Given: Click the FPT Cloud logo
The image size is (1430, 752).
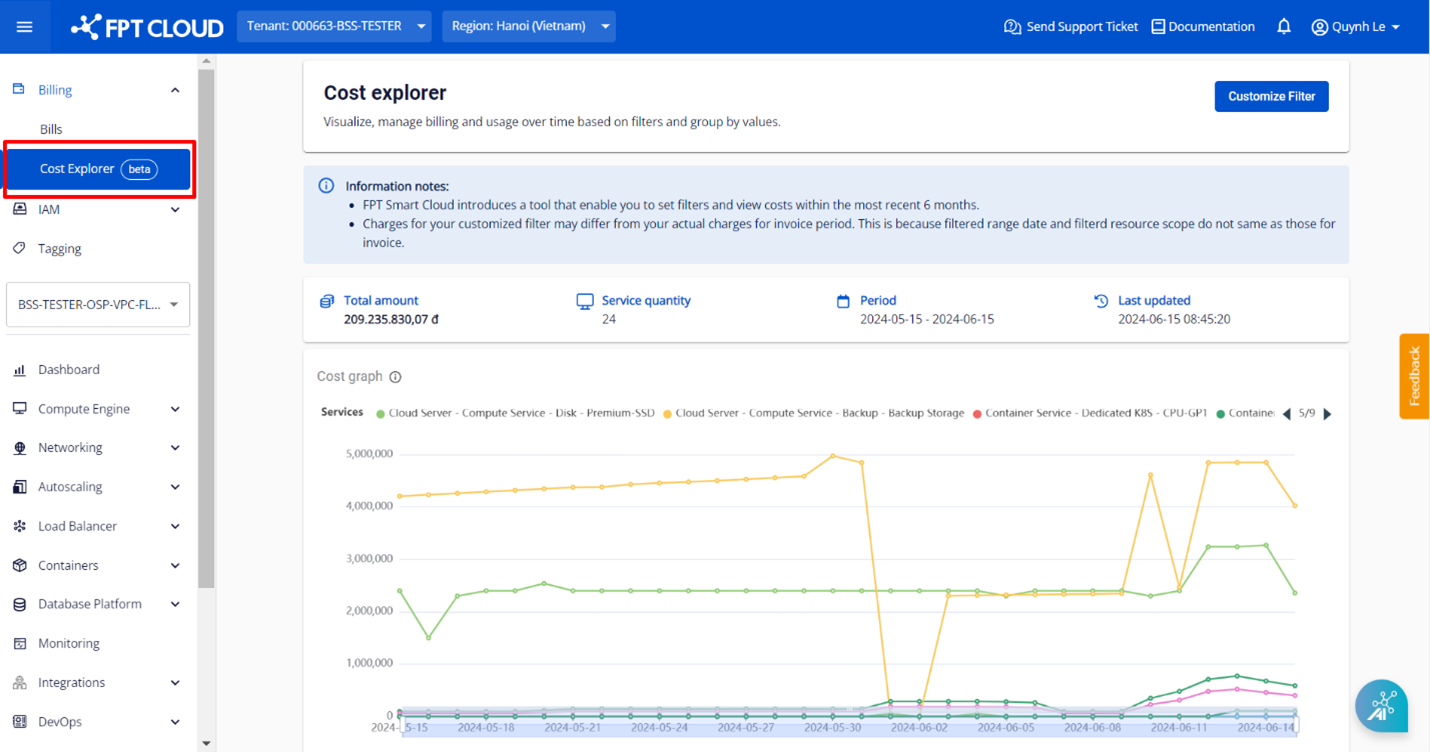Looking at the screenshot, I should (x=147, y=27).
